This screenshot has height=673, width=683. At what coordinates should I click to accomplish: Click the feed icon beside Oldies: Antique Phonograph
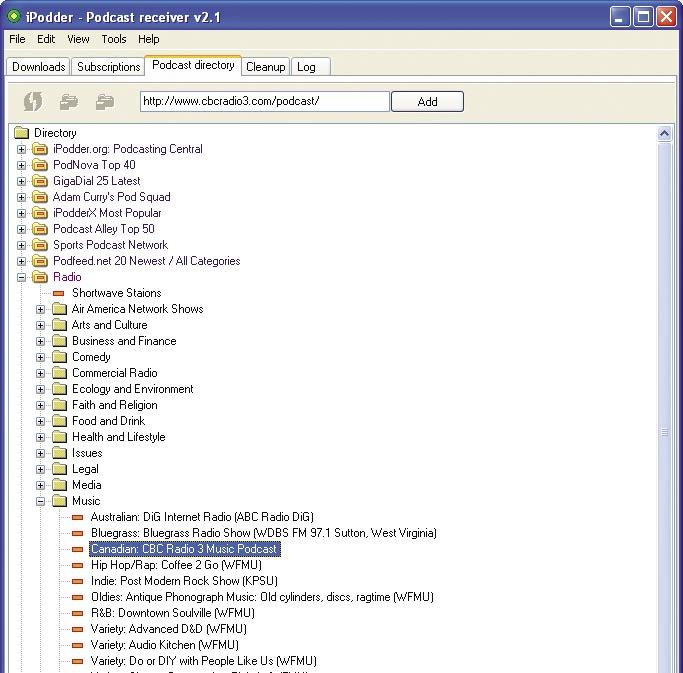pyautogui.click(x=78, y=598)
